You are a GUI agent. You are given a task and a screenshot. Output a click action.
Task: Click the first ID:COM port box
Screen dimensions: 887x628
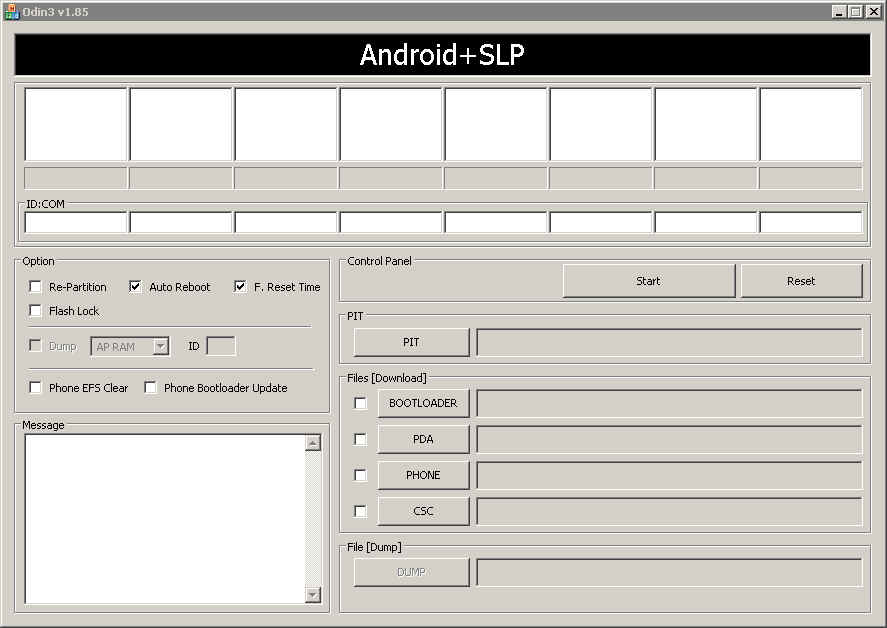(x=76, y=222)
